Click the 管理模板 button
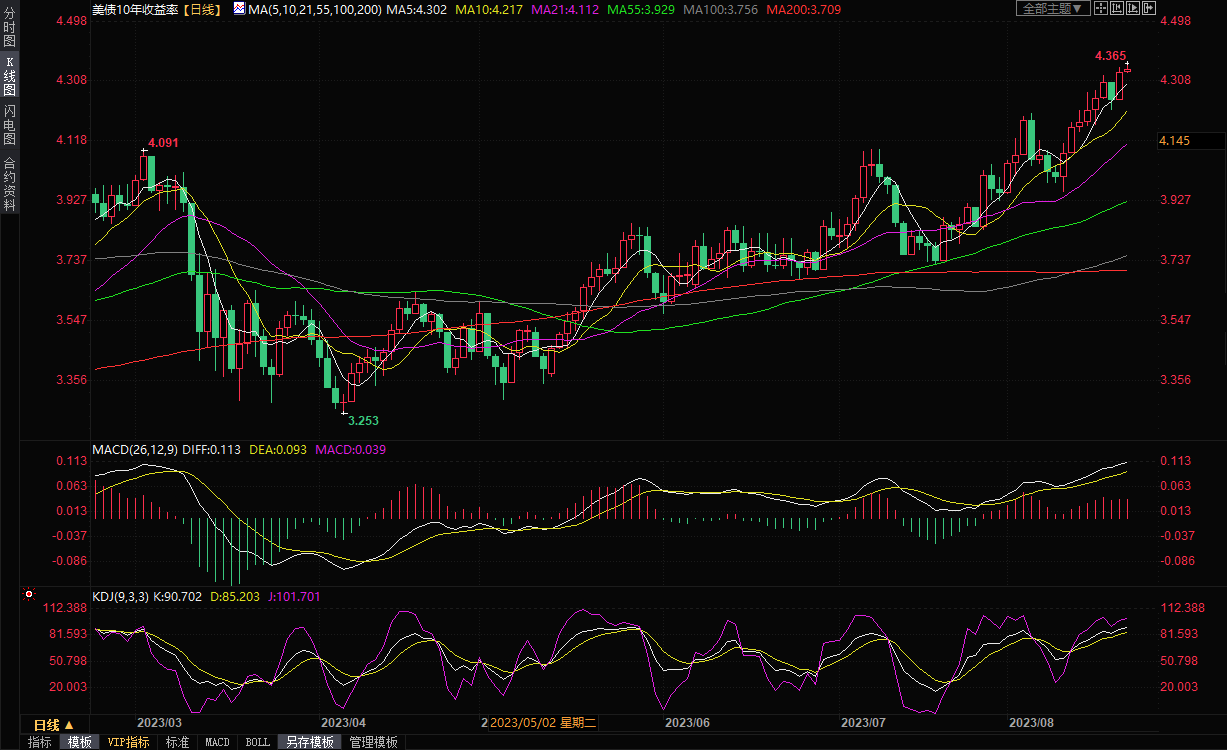The image size is (1227, 750). [x=373, y=742]
